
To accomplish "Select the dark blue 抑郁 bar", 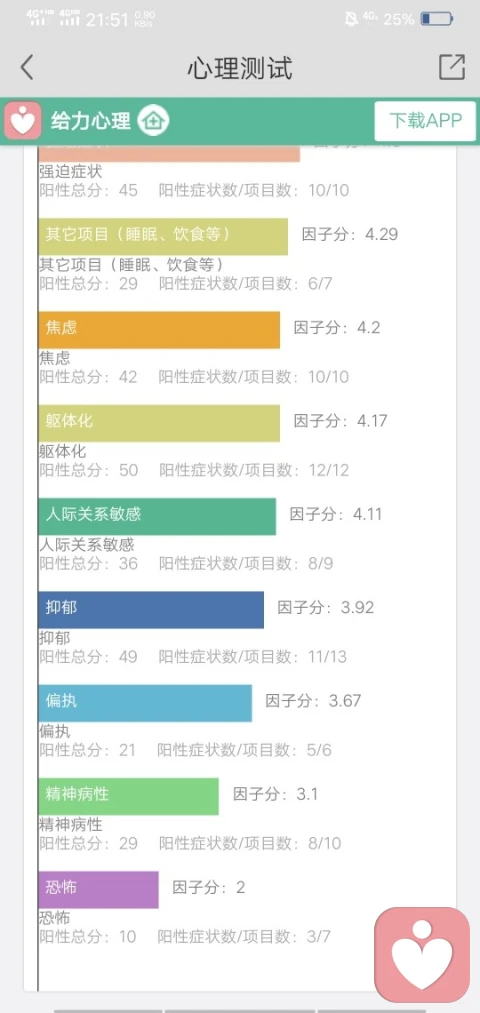I will pyautogui.click(x=151, y=609).
